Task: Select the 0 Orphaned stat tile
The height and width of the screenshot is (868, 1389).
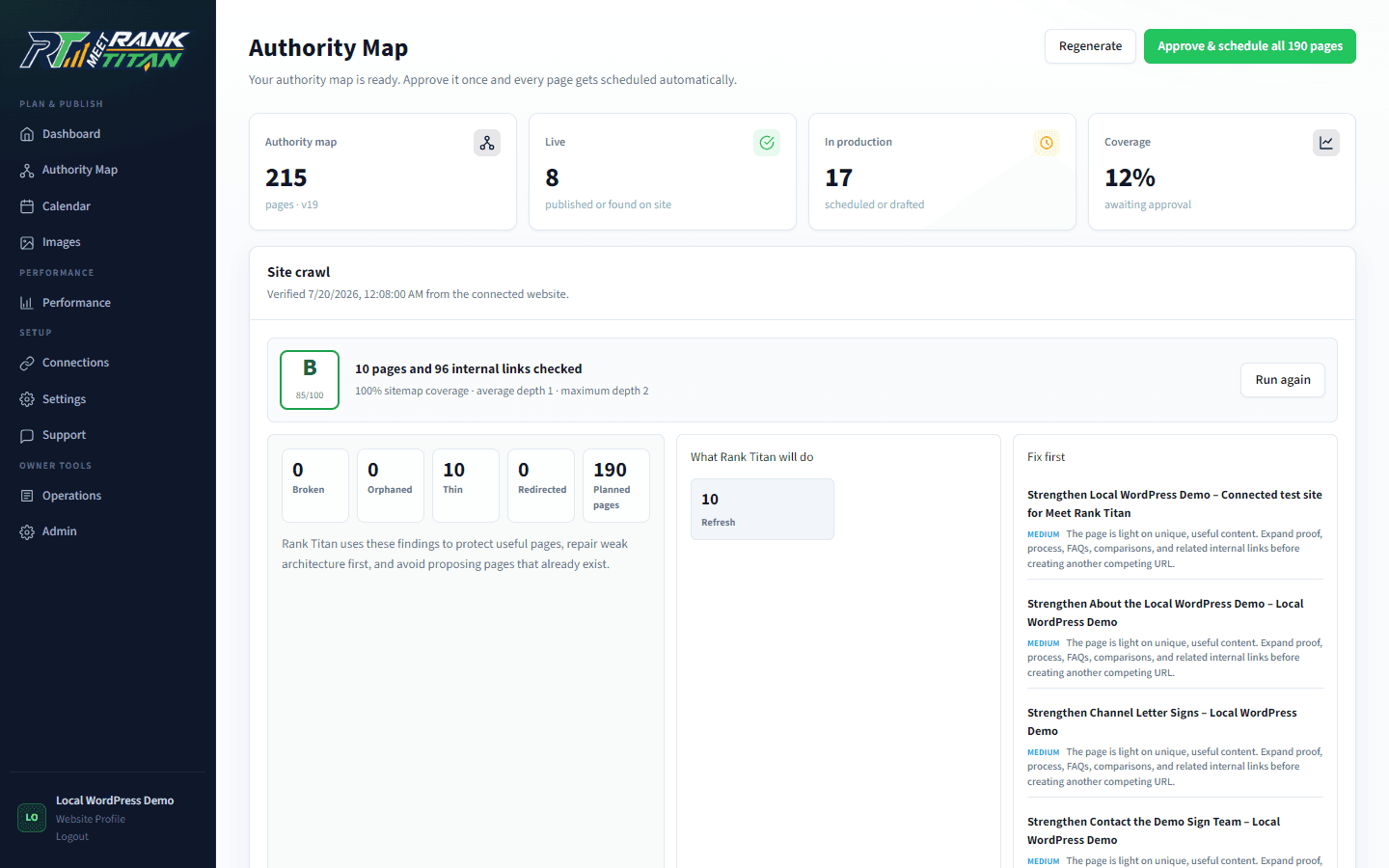Action: (391, 485)
